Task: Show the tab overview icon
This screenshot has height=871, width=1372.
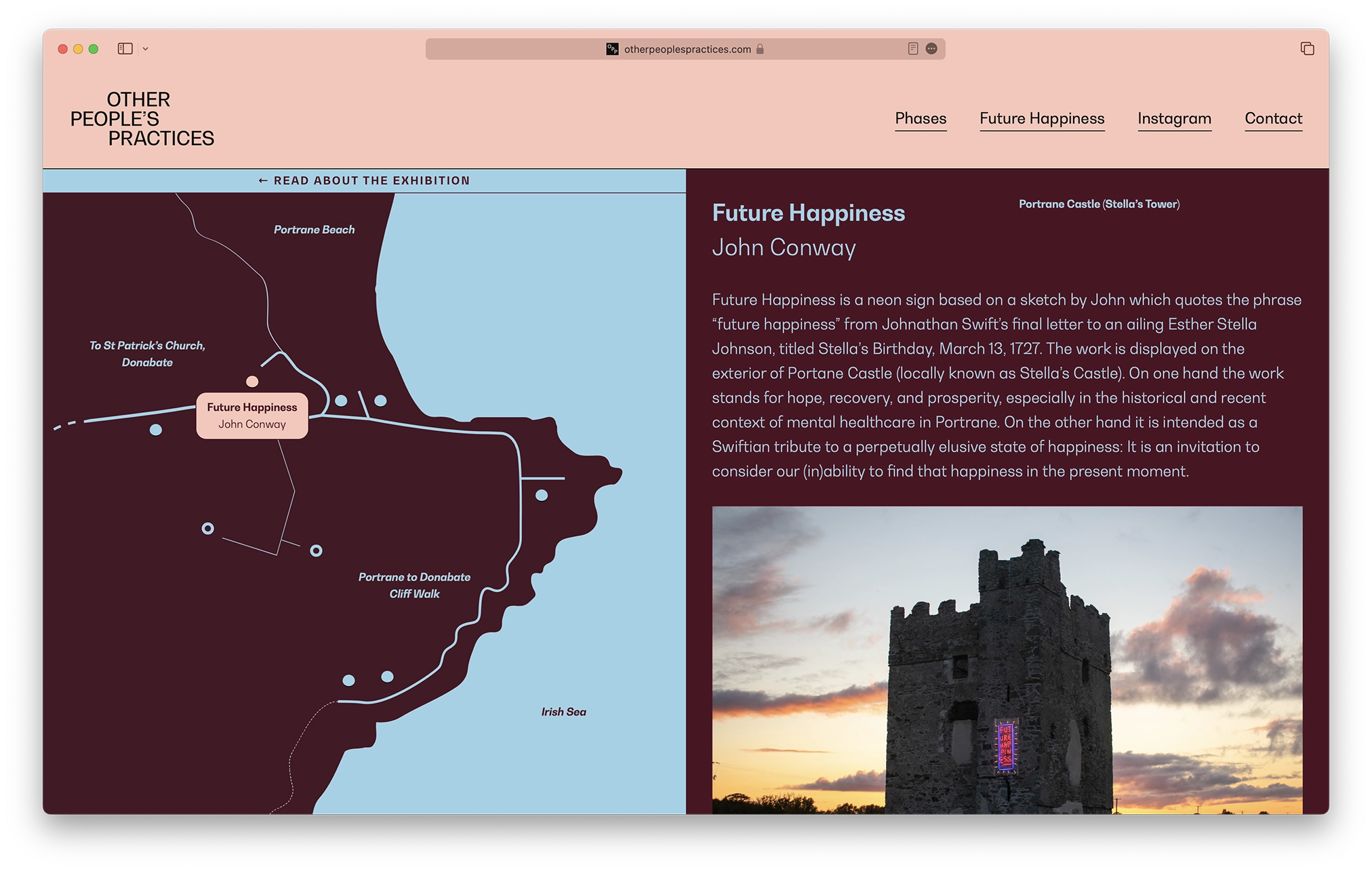Action: 1307,49
